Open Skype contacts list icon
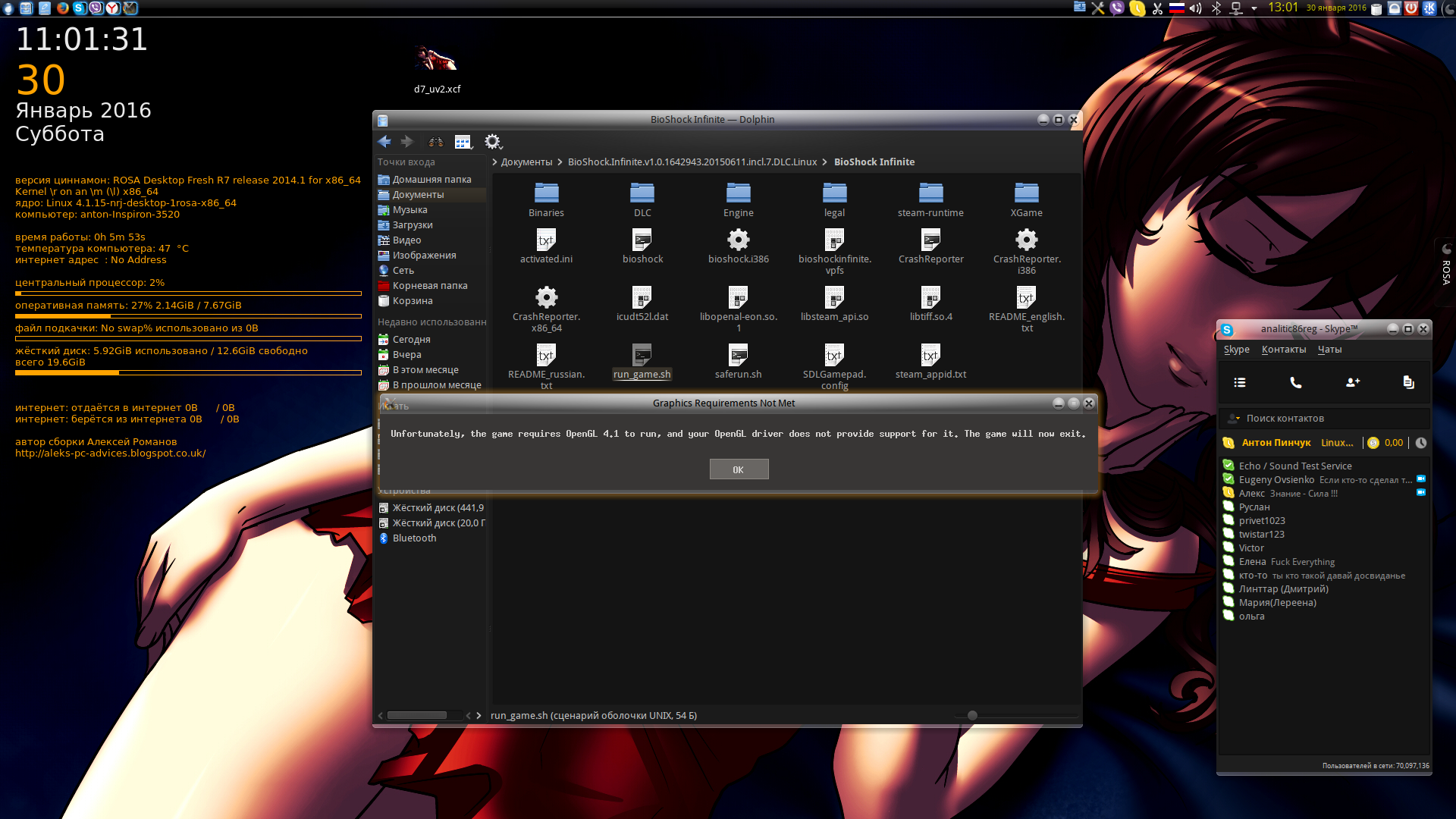 pyautogui.click(x=1240, y=383)
